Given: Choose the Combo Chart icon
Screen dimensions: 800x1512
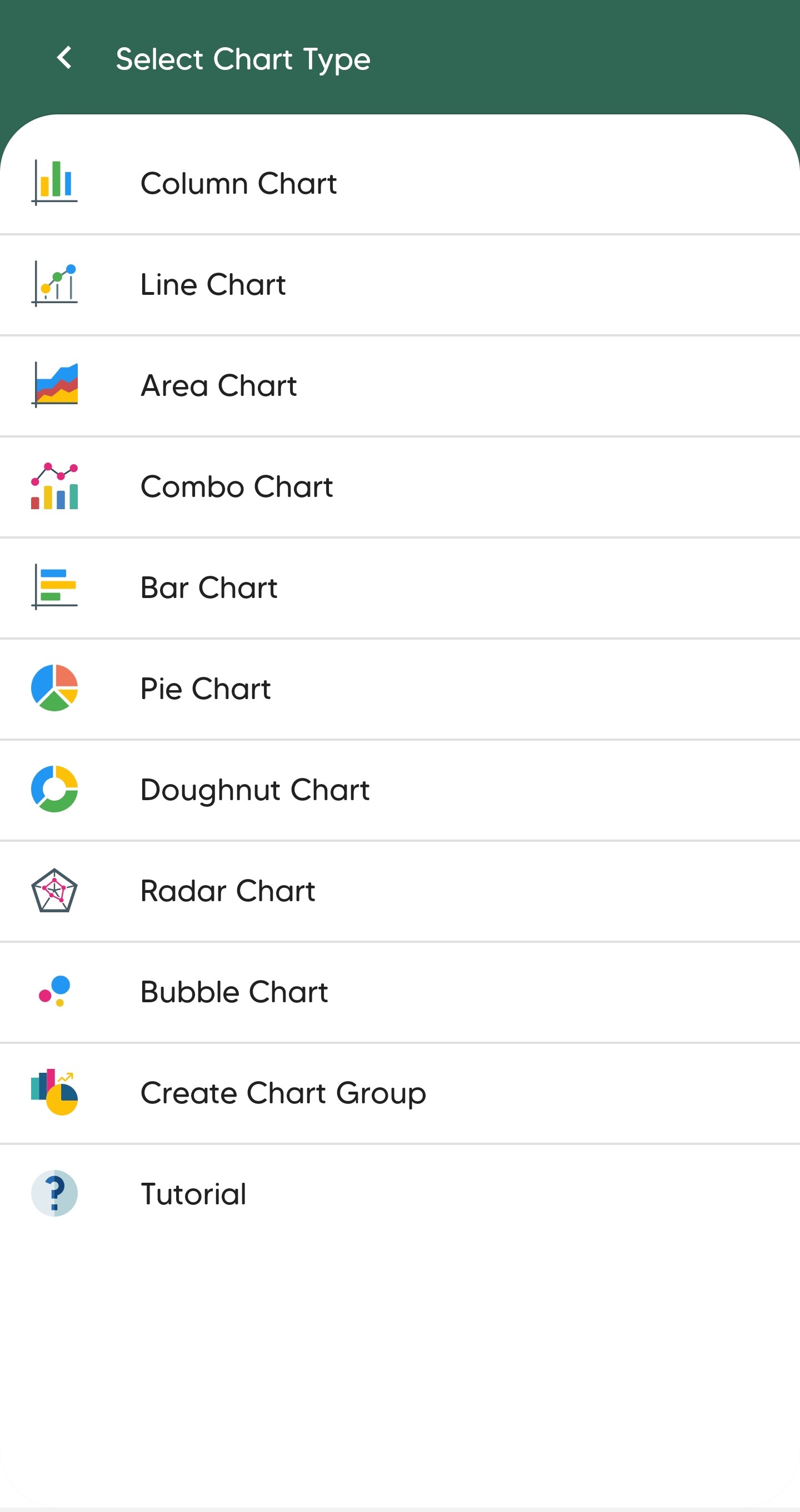Looking at the screenshot, I should (x=54, y=486).
